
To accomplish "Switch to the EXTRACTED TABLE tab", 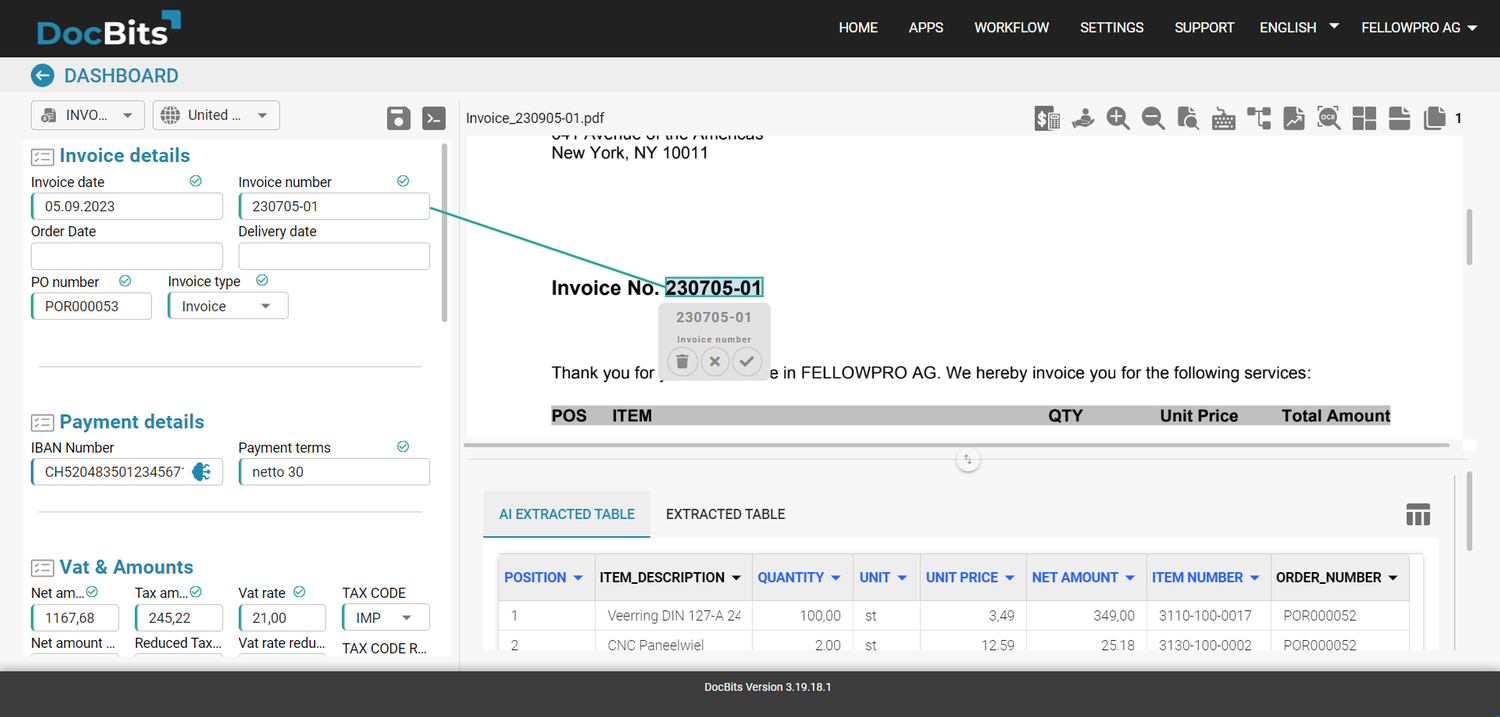I will (x=724, y=513).
